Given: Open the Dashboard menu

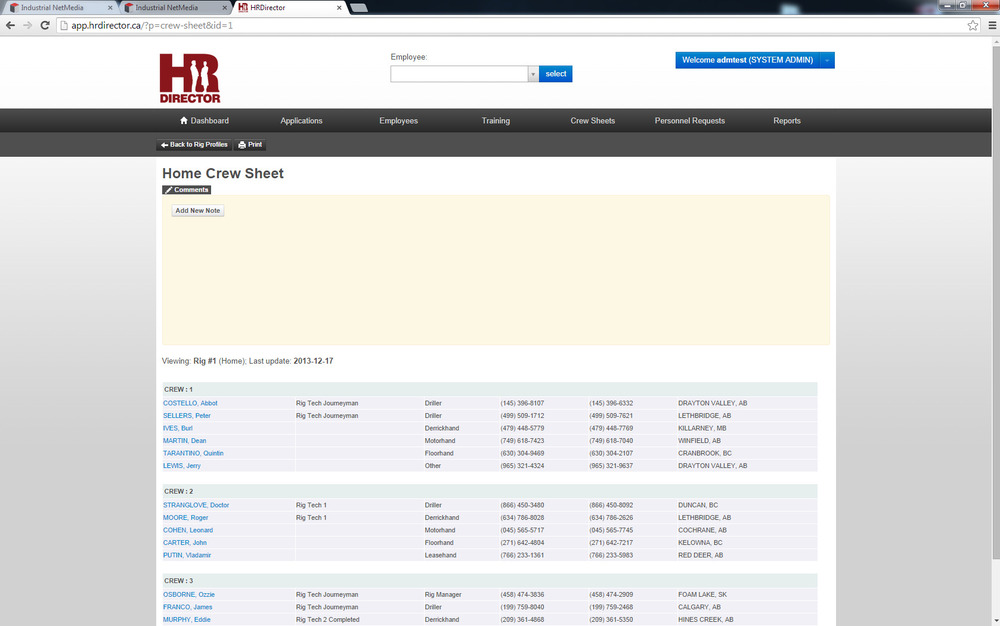Looking at the screenshot, I should (204, 120).
